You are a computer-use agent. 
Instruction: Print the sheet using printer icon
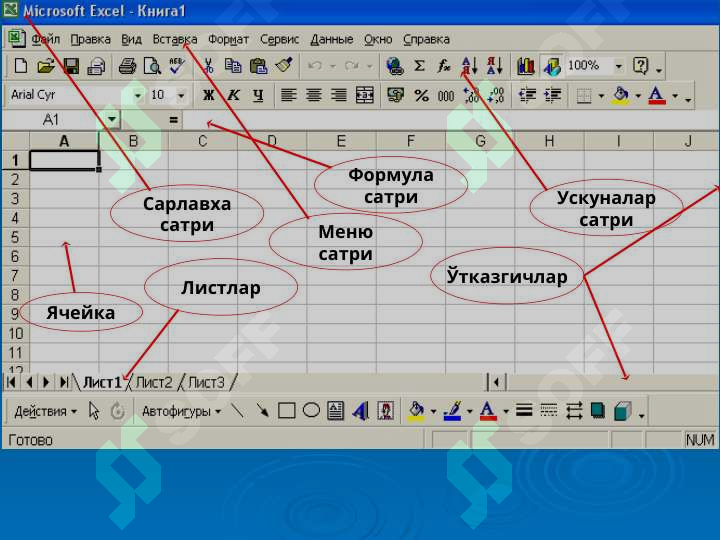pyautogui.click(x=127, y=66)
